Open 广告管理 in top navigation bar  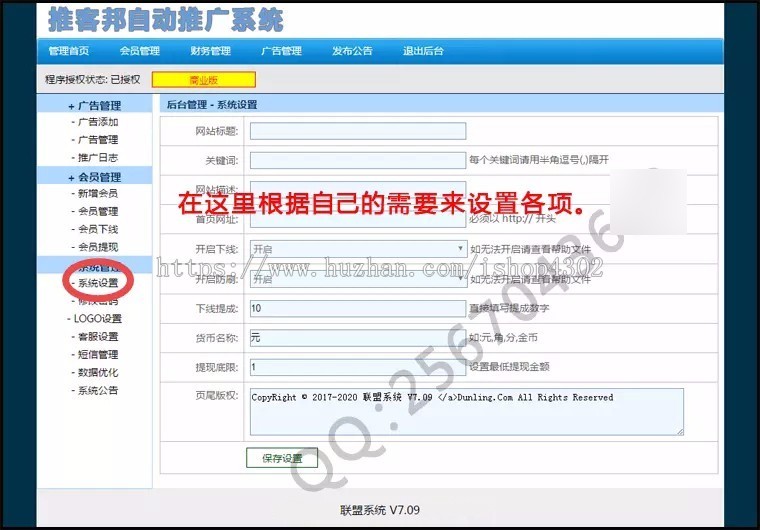281,51
